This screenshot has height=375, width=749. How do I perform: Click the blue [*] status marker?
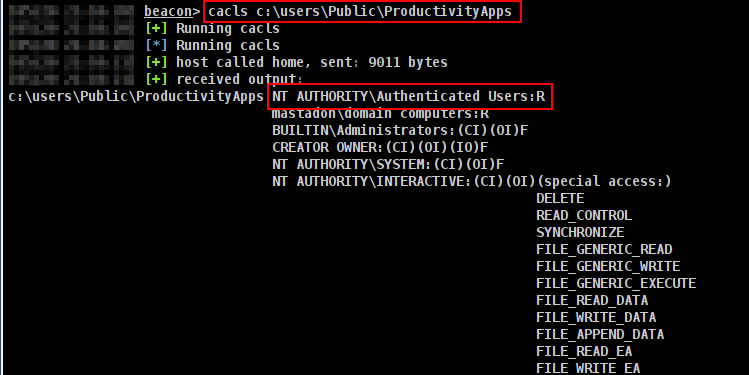click(157, 45)
